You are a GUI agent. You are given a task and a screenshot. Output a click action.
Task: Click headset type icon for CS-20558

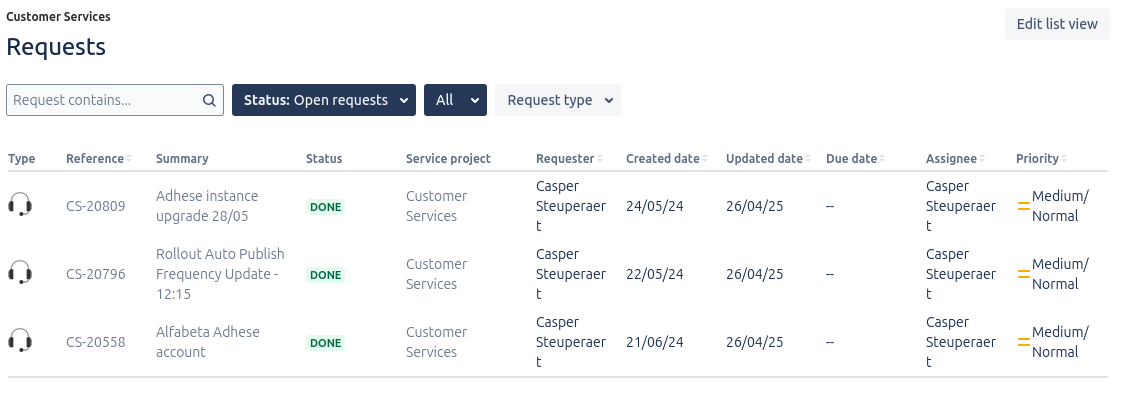[20, 341]
